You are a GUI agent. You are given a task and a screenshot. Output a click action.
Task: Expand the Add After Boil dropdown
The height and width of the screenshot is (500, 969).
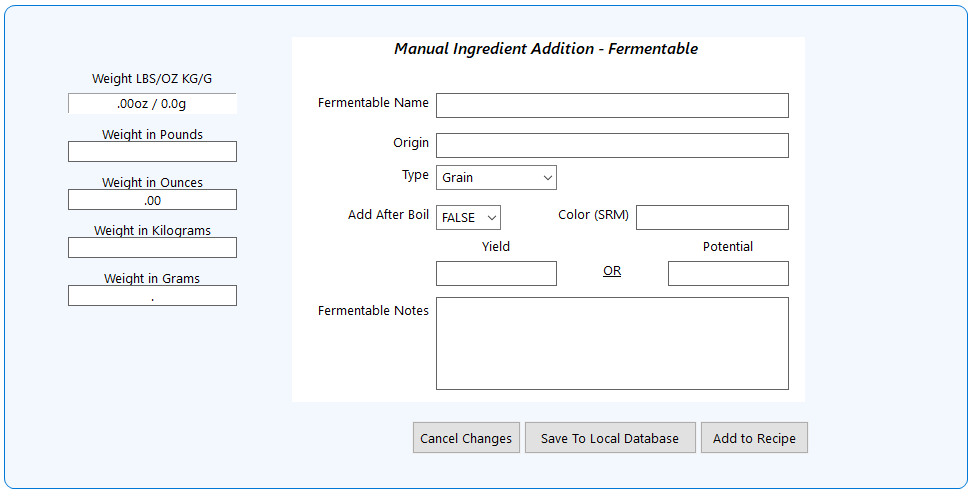coord(468,218)
